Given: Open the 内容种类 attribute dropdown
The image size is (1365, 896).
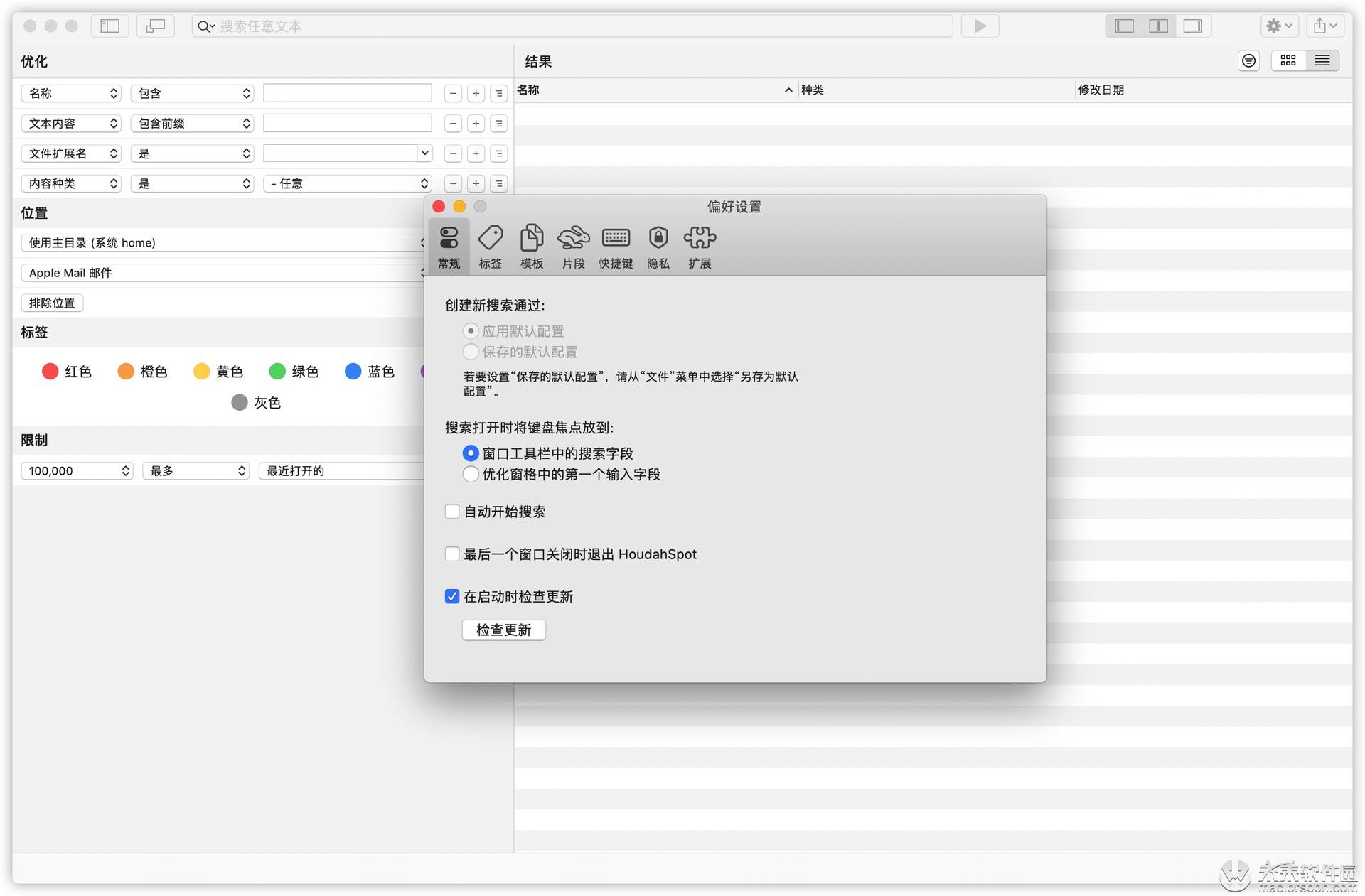Looking at the screenshot, I should pos(71,183).
